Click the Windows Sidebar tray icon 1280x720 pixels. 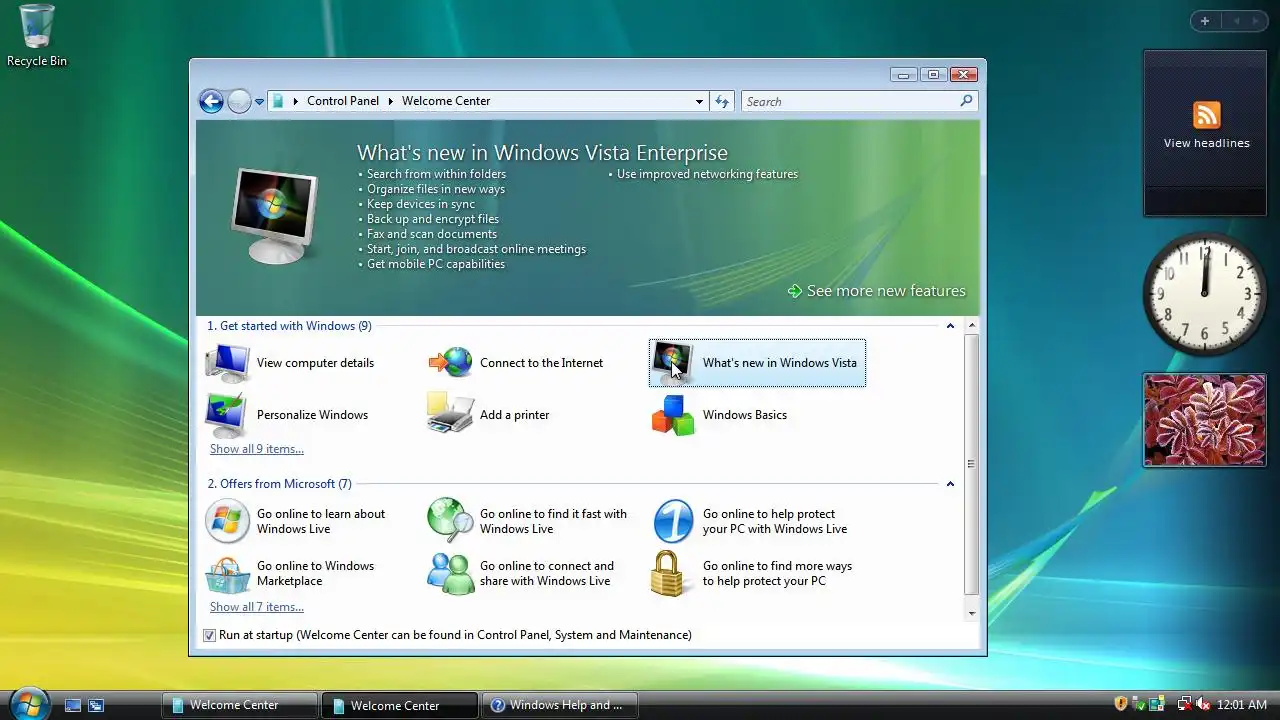point(1157,704)
